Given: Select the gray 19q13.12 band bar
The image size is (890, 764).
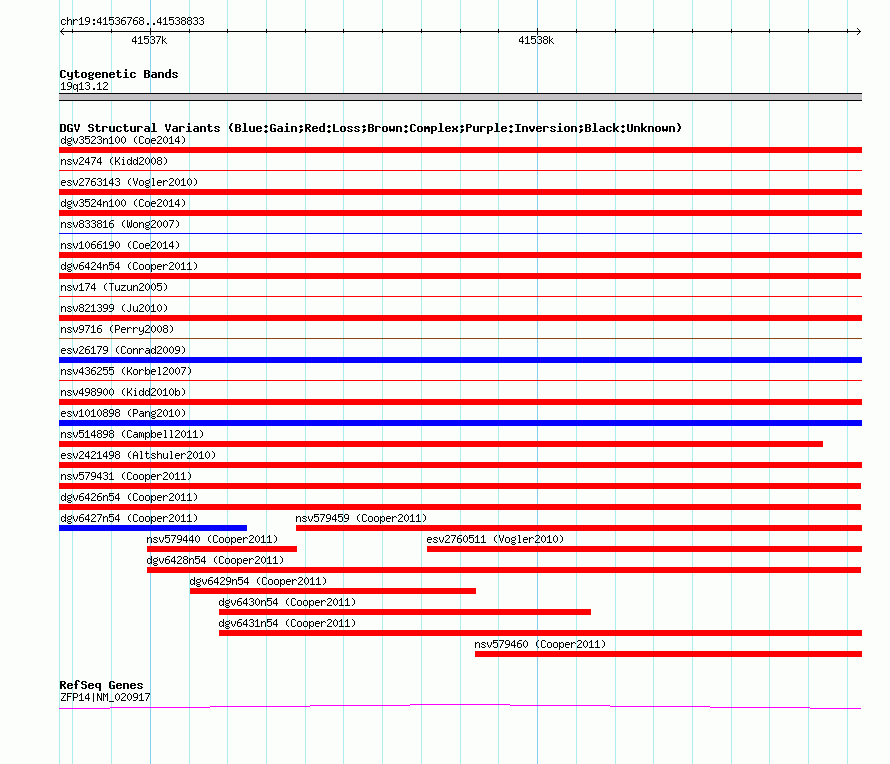Looking at the screenshot, I should click(460, 97).
